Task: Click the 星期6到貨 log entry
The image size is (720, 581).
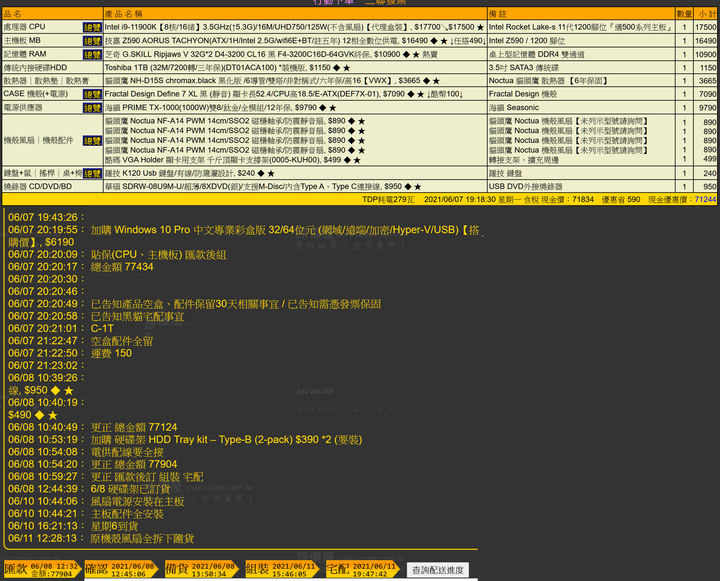Action: coord(114,526)
